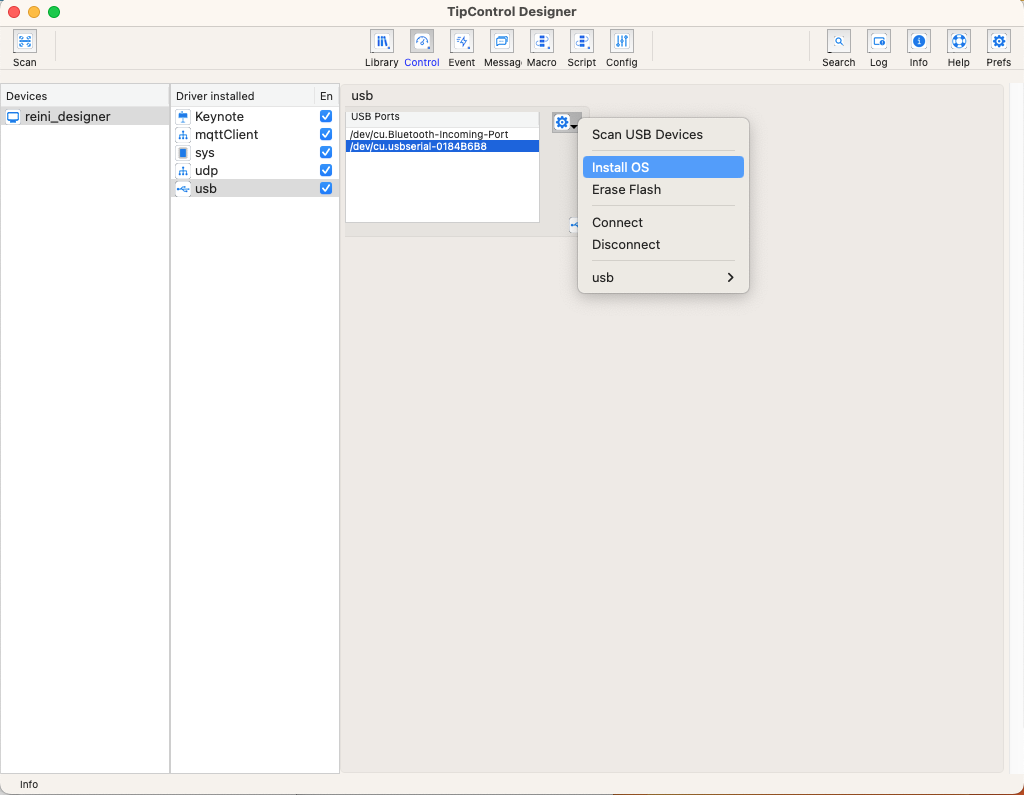
Task: Open the Library toolbar icon
Action: [382, 42]
